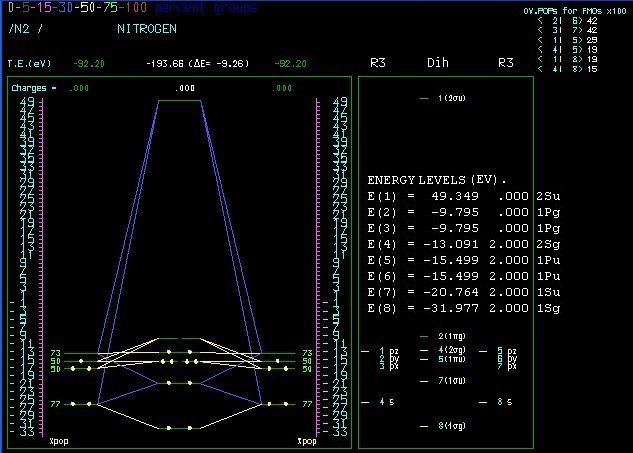Click overlap population row < 1| 5> 29
This screenshot has width=633, height=453.
[x=568, y=40]
